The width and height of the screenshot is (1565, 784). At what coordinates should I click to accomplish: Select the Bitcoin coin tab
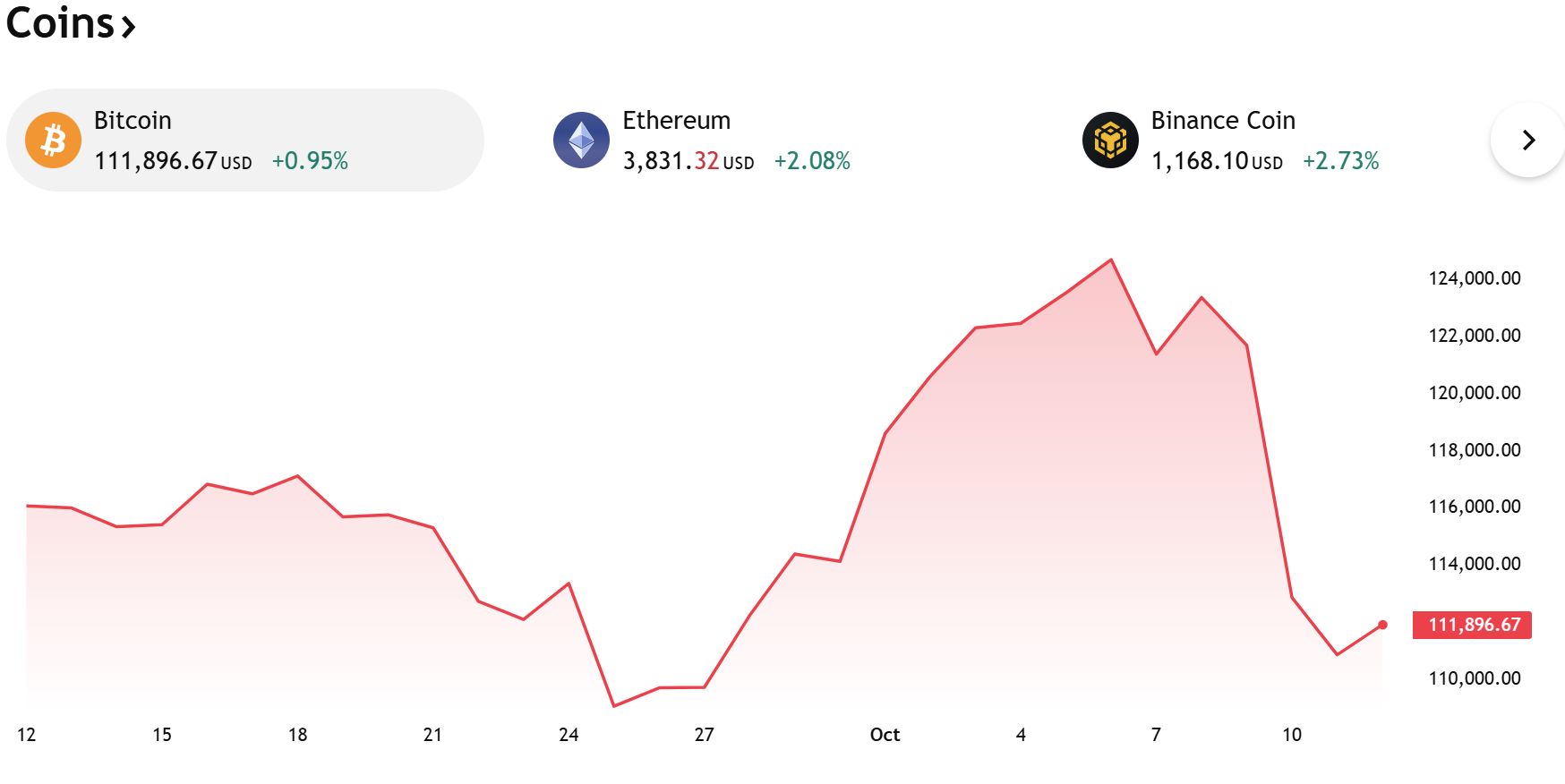click(244, 141)
